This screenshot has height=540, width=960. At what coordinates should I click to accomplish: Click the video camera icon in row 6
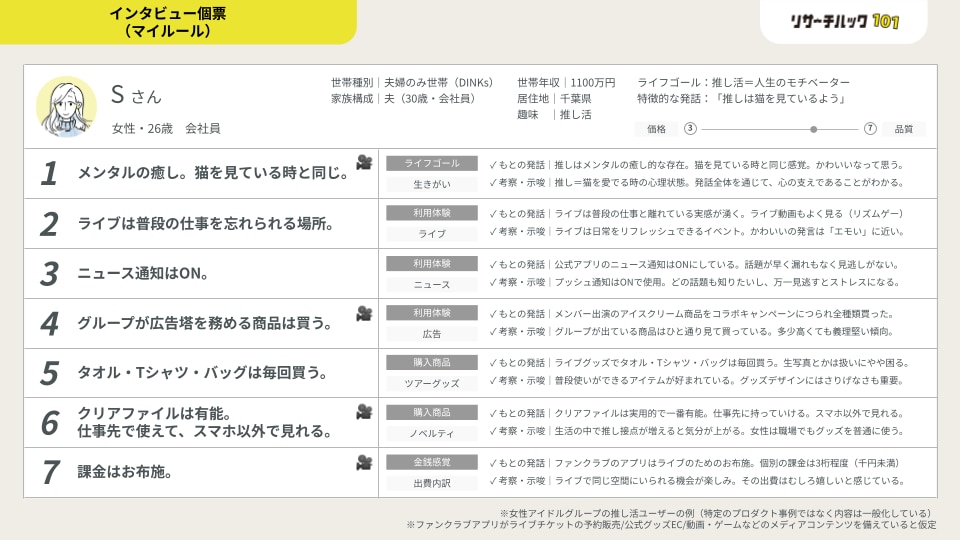[x=364, y=412]
